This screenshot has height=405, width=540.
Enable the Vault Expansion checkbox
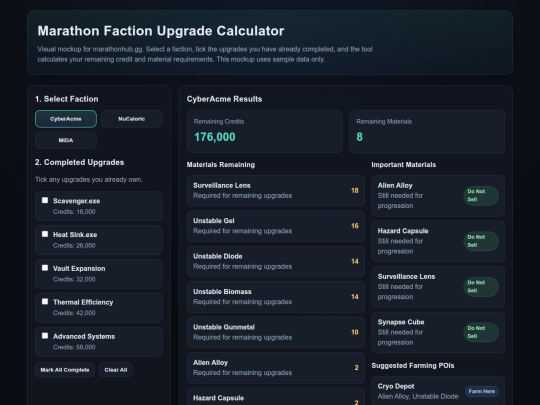click(45, 268)
